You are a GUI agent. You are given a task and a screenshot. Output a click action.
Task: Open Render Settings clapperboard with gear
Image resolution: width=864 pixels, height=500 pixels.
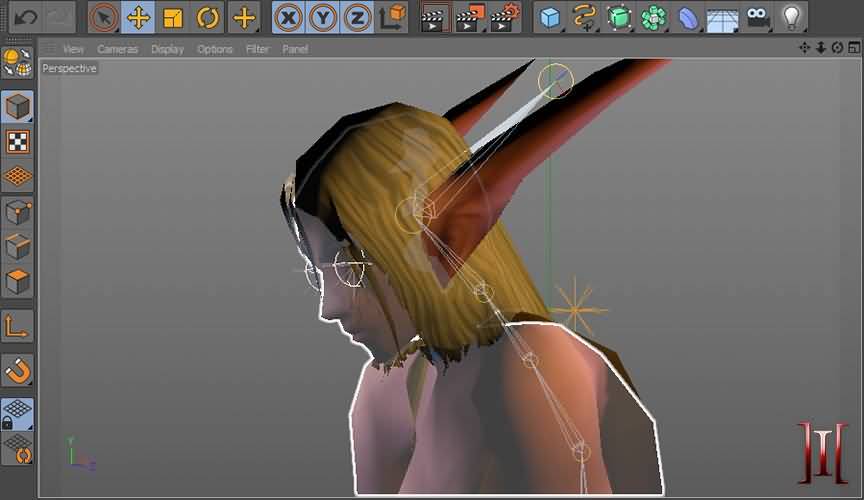tap(504, 18)
